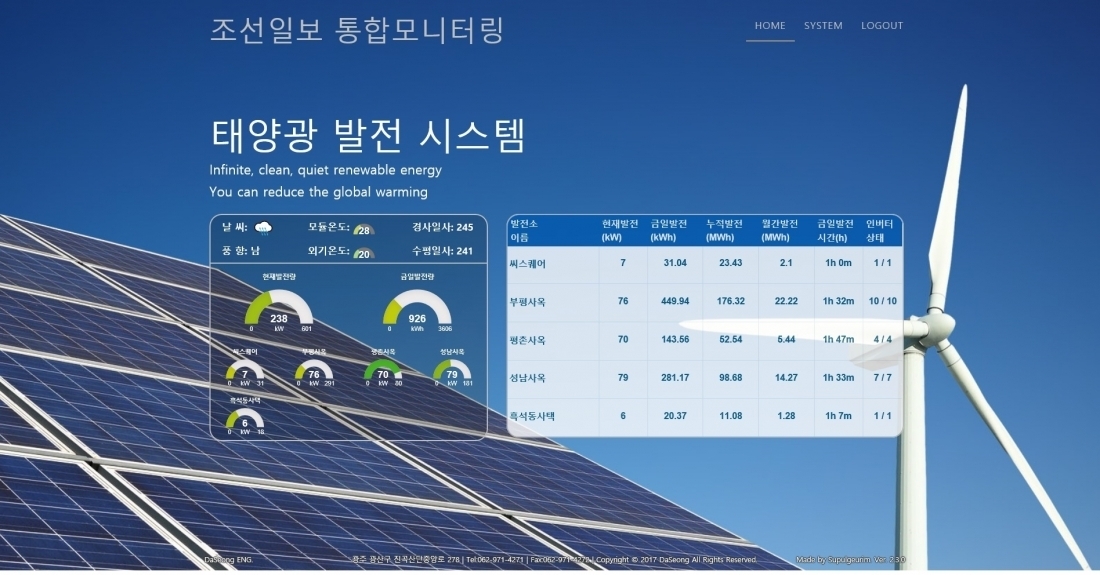Click the 현재발전 (kW) column header
This screenshot has height=575, width=1100.
(622, 231)
